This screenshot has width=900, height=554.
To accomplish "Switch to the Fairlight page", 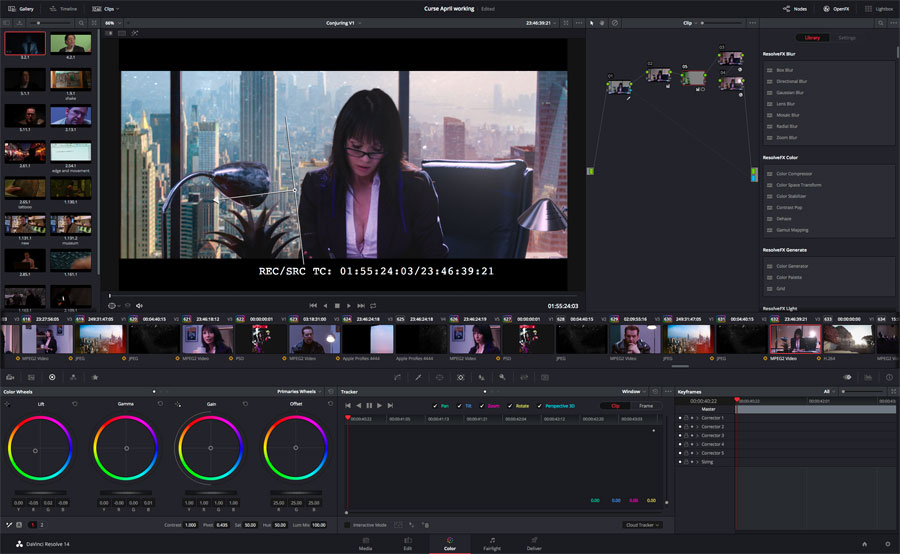I will 492,544.
